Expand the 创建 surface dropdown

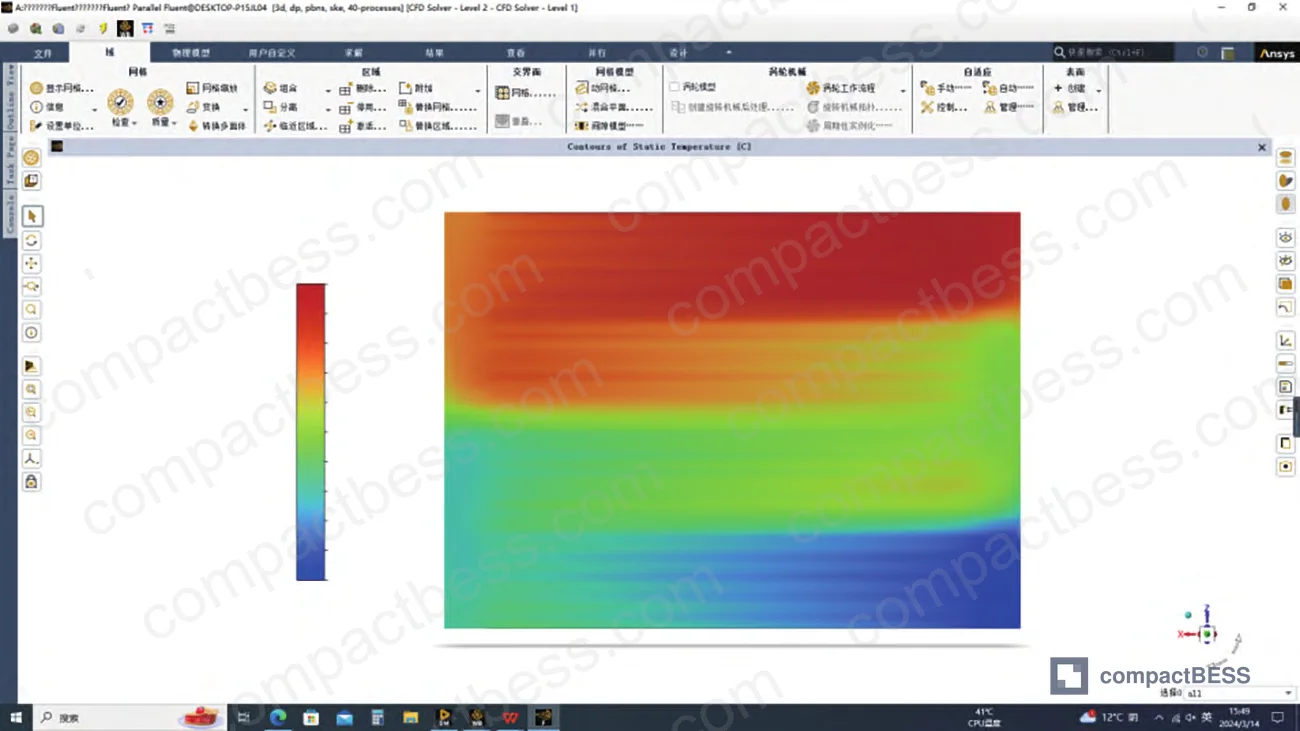pos(1099,90)
